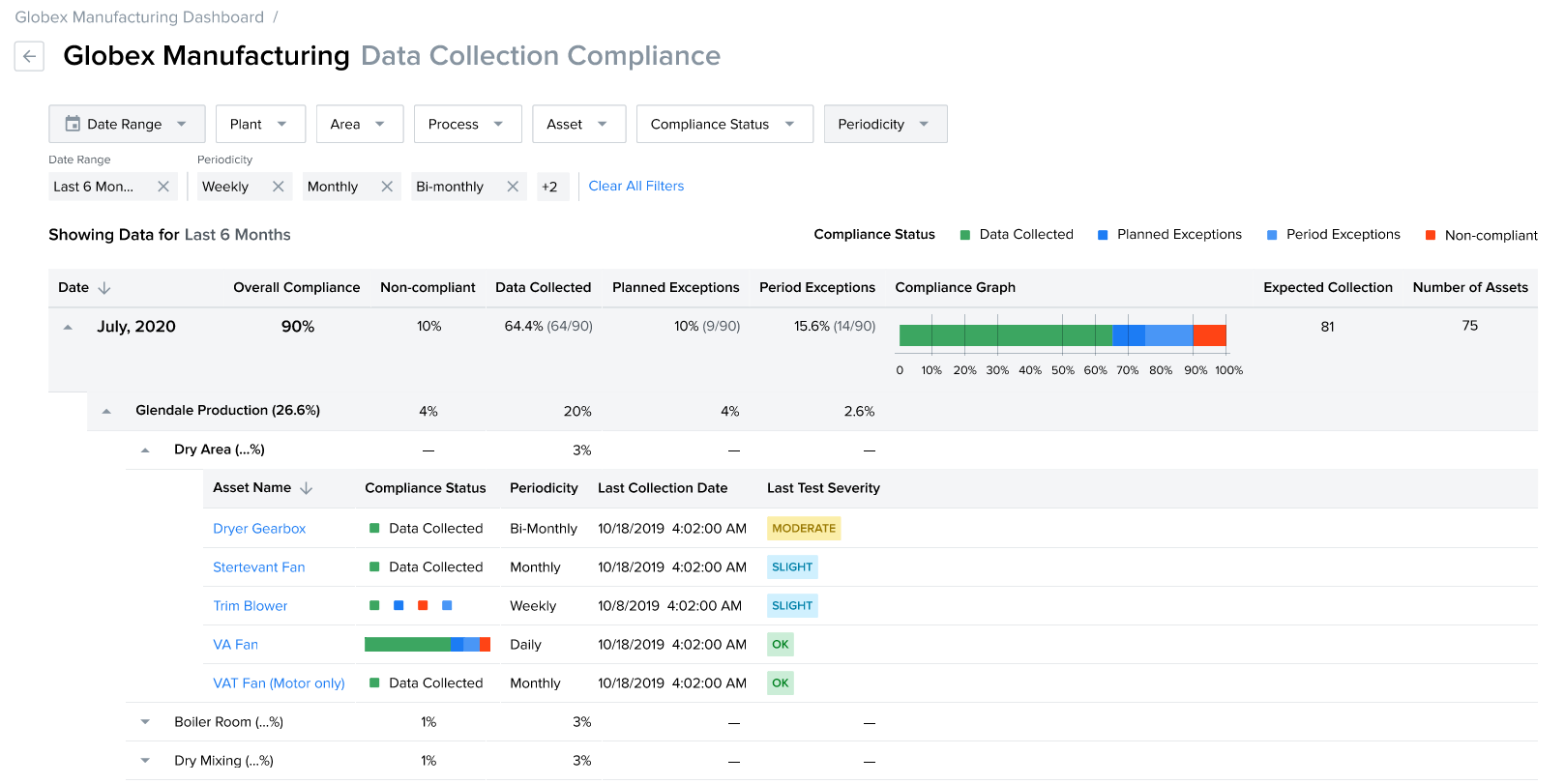This screenshot has height=784, width=1565.
Task: Click the VA Fan compliance status bar
Action: (428, 645)
